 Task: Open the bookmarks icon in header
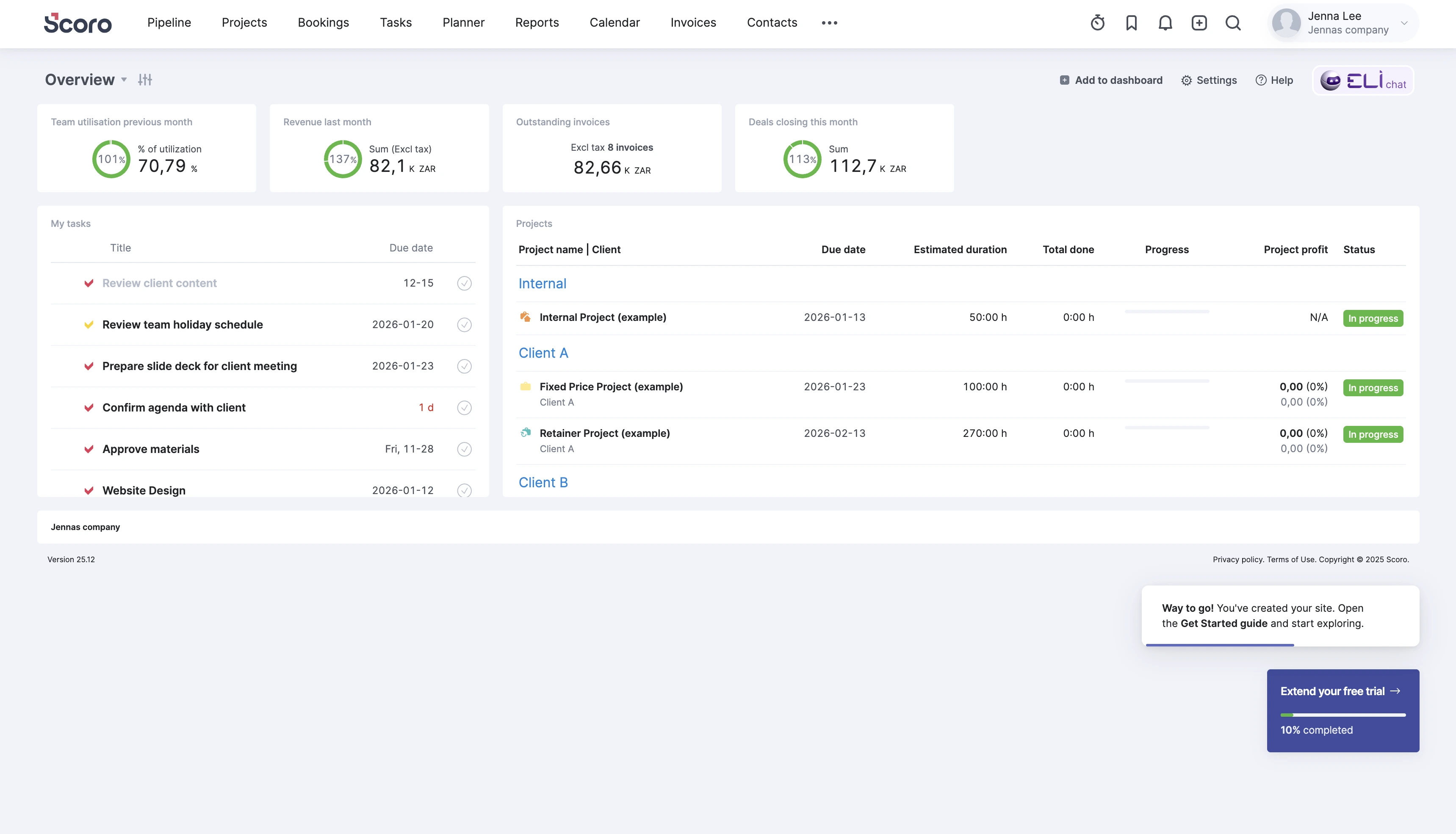pos(1131,23)
